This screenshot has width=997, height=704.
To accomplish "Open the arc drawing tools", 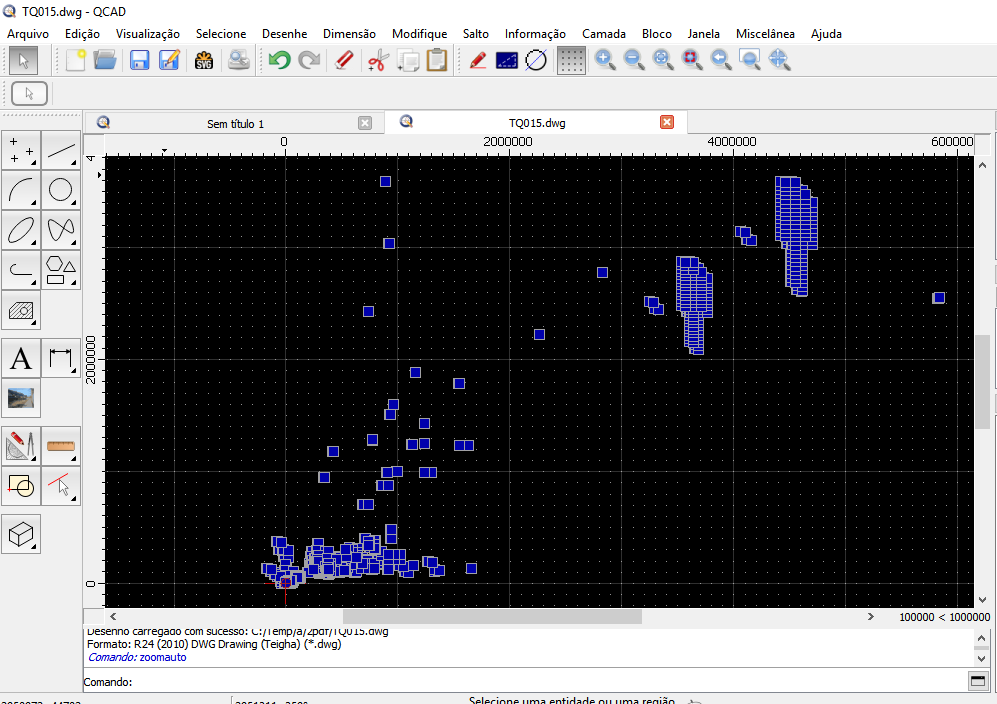I will (21, 190).
